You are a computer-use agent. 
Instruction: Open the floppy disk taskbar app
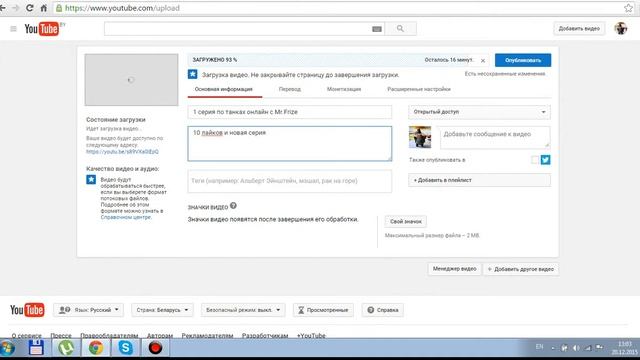click(x=36, y=348)
